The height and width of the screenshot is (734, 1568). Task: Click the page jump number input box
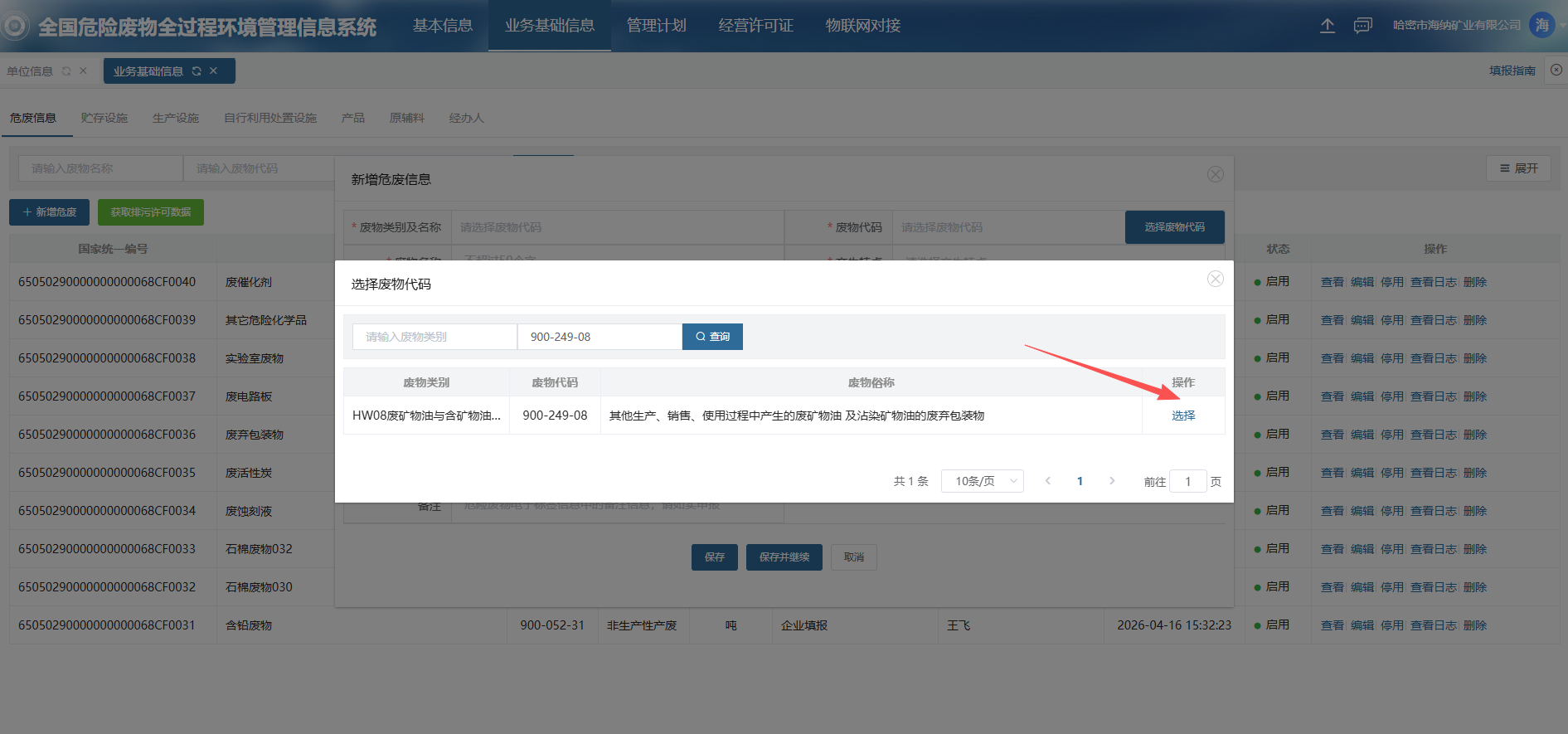click(x=1187, y=481)
